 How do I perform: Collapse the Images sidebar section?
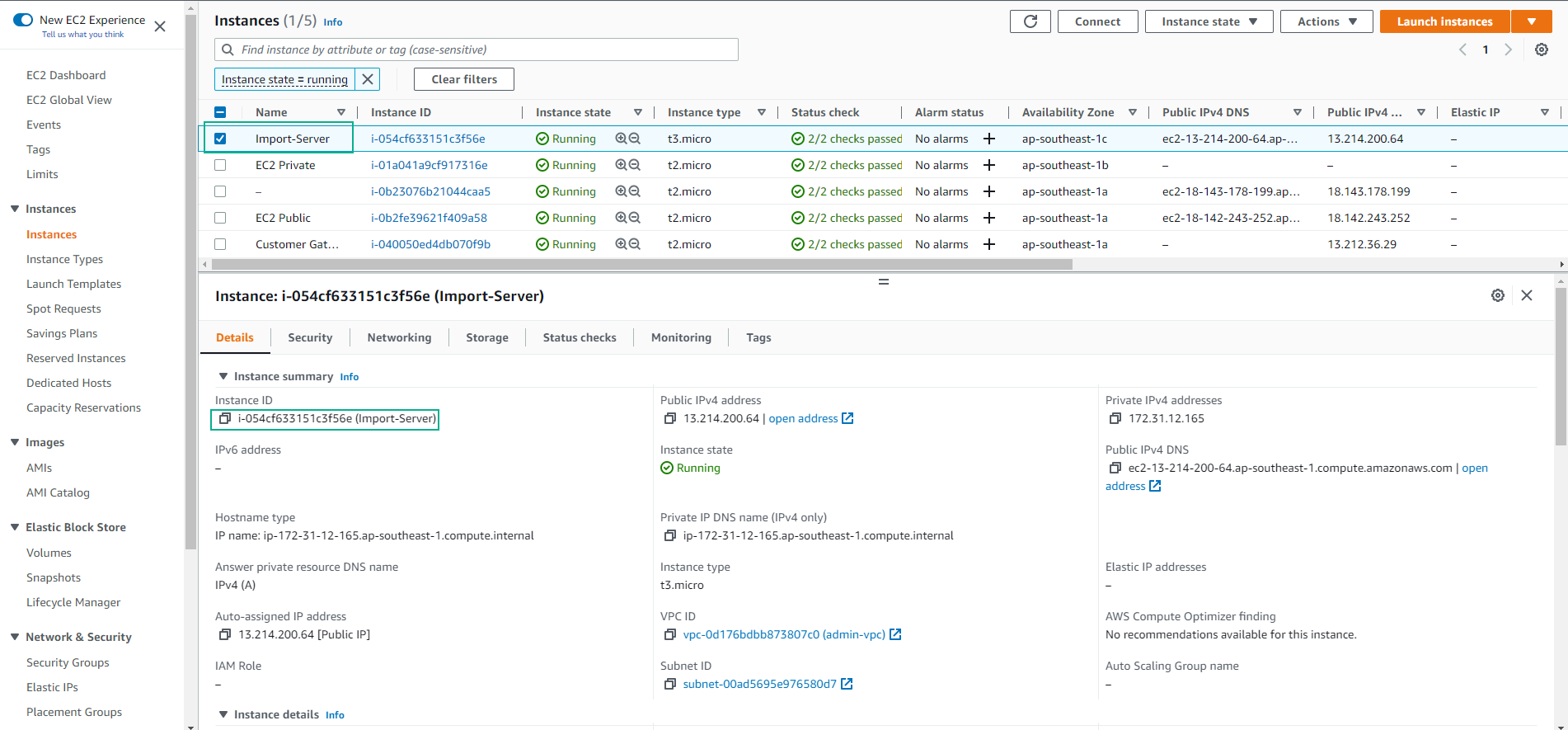[x=15, y=442]
